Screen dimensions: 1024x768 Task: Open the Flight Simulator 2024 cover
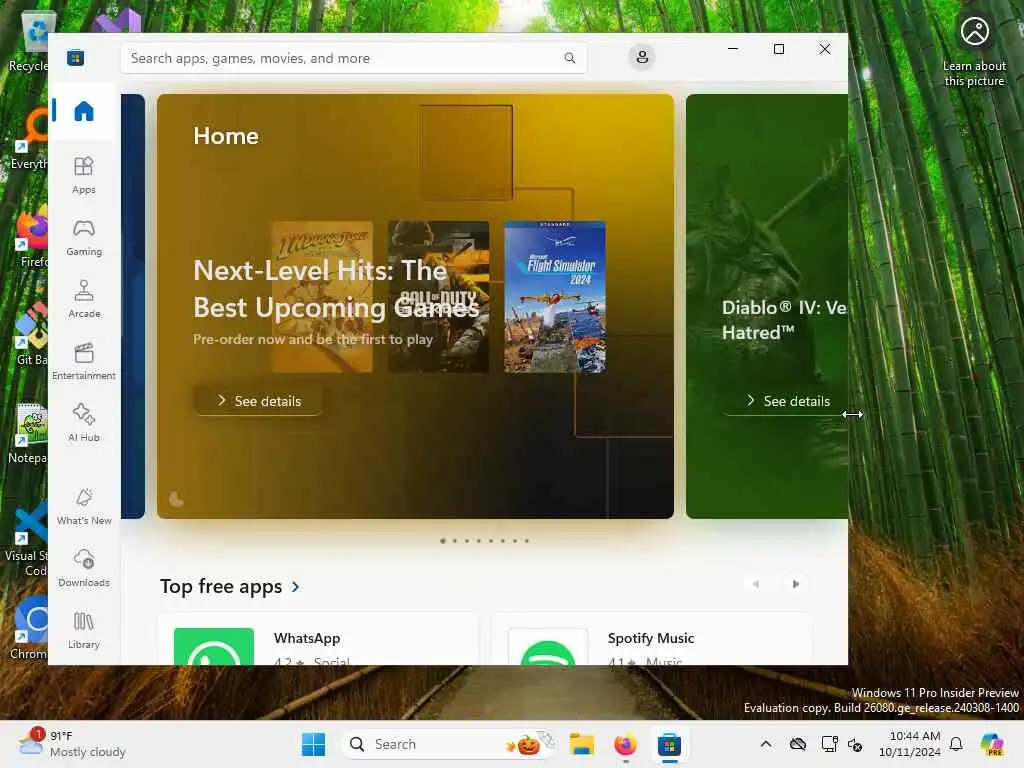(555, 297)
